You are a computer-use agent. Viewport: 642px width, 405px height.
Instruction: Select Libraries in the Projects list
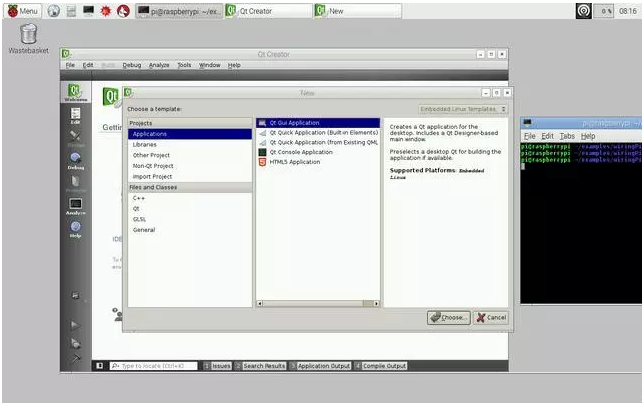(145, 144)
